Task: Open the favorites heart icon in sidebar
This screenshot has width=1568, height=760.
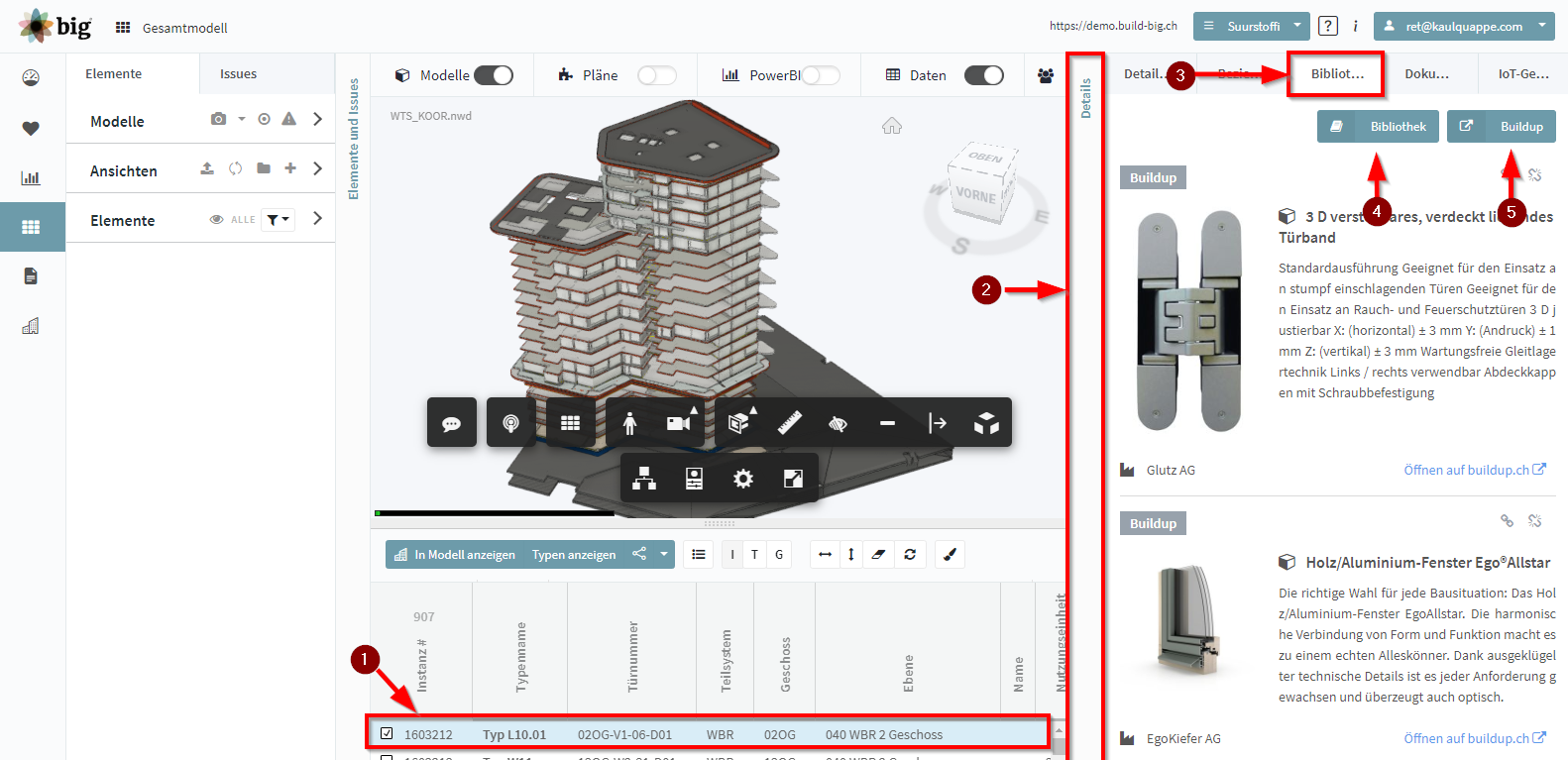Action: pos(31,128)
